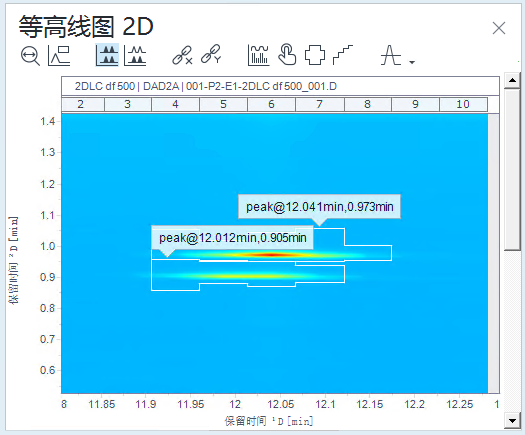
Task: Click the staircase step icon
Action: 343,55
